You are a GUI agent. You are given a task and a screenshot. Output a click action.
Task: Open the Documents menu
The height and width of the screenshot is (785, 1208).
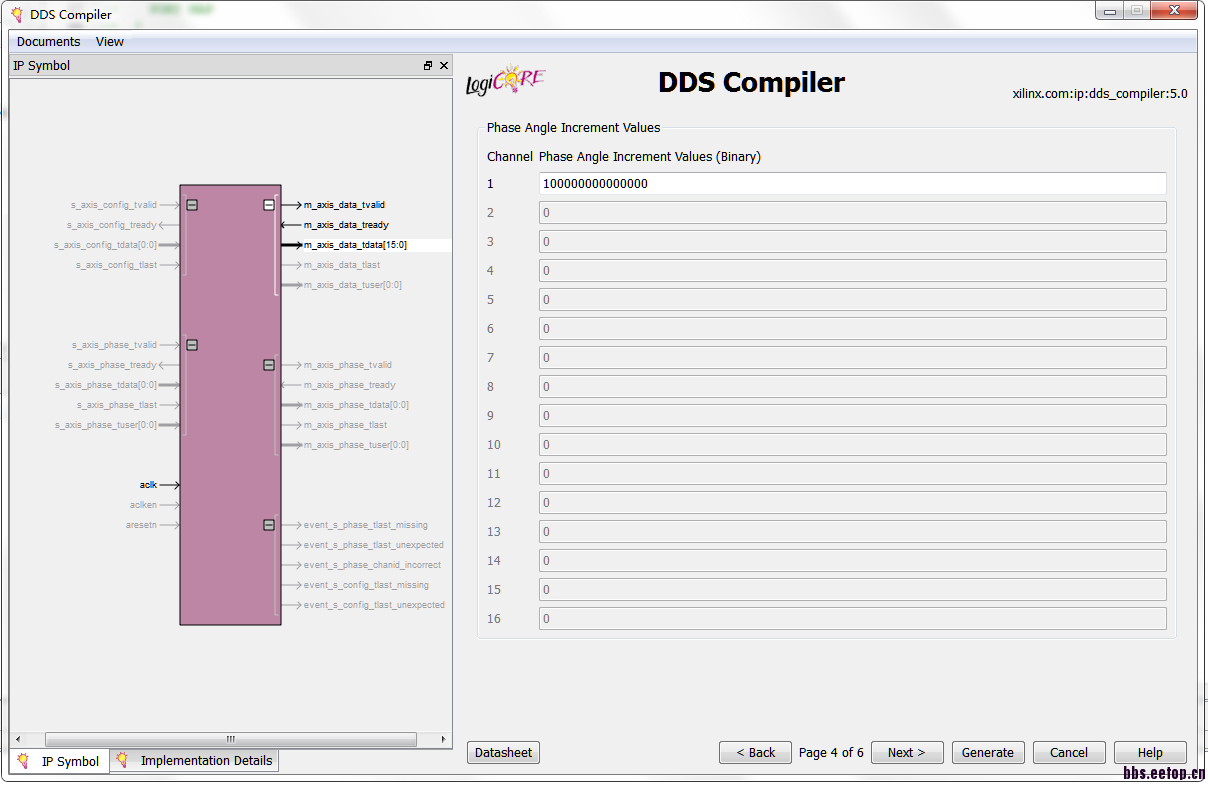point(48,42)
